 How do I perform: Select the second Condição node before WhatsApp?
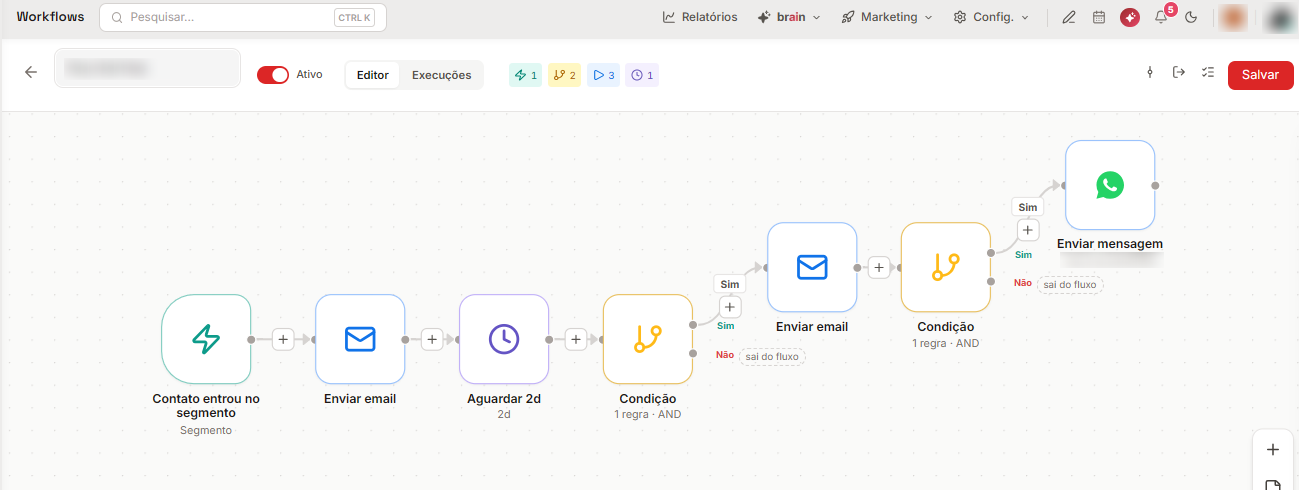946,267
